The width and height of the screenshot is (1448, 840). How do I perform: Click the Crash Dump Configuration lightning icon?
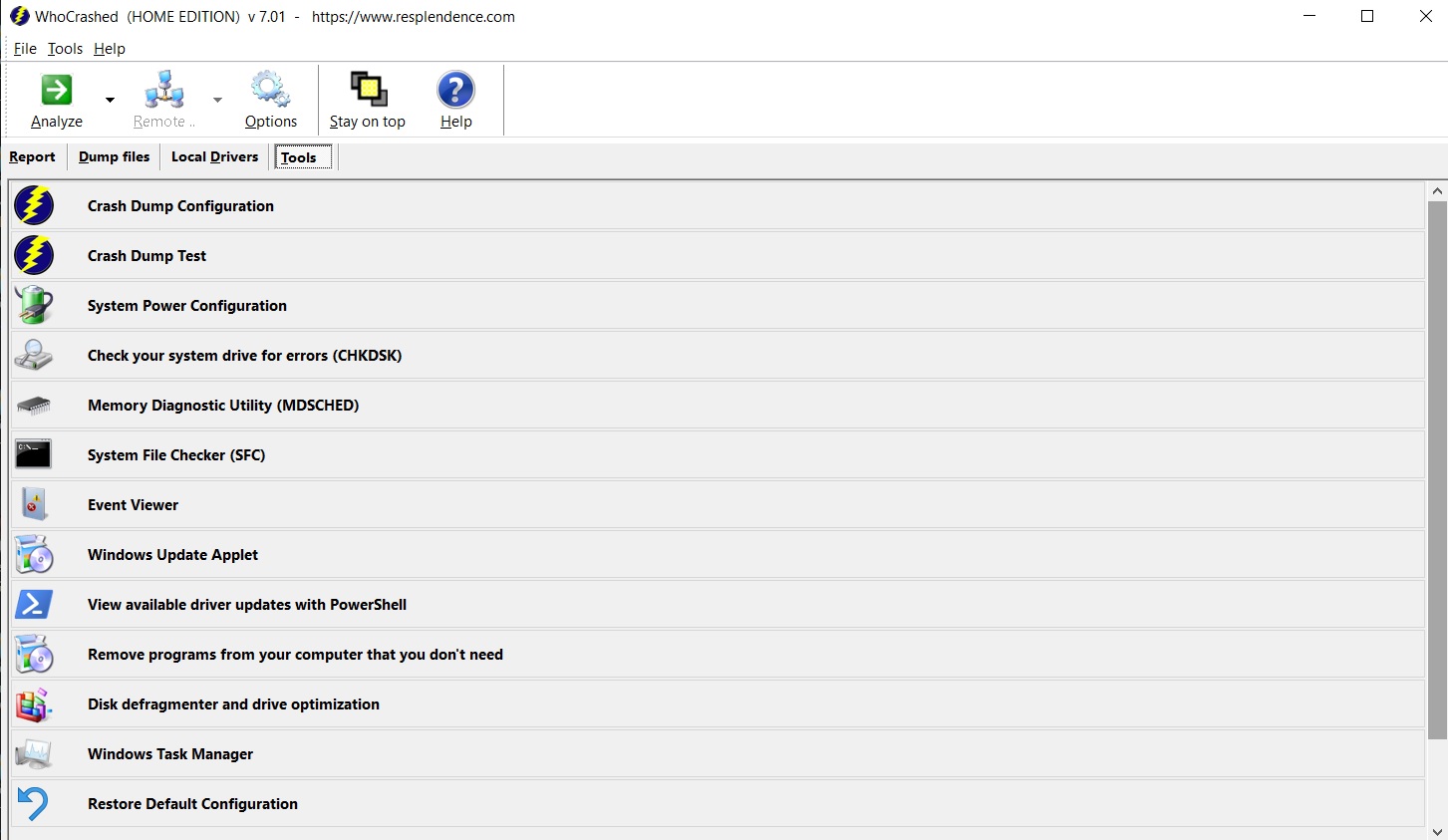[34, 205]
